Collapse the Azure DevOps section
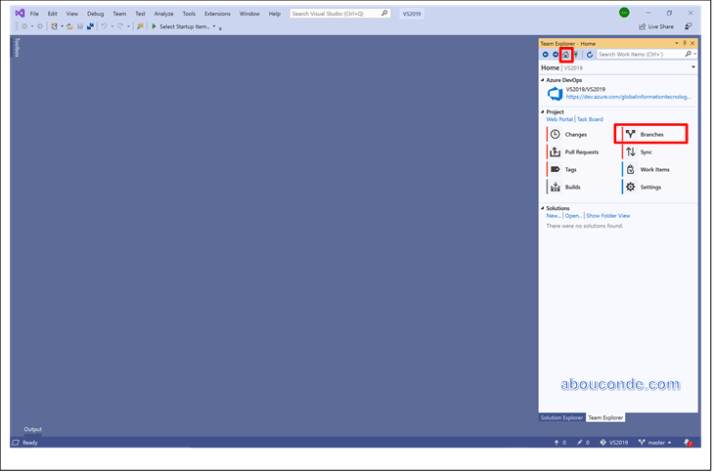 coord(543,79)
